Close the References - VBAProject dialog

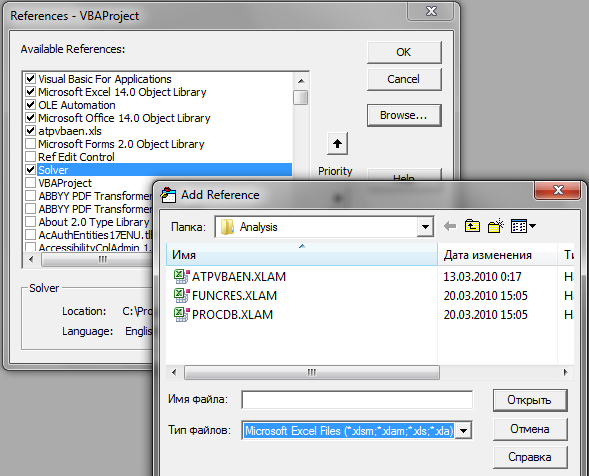coord(431,12)
